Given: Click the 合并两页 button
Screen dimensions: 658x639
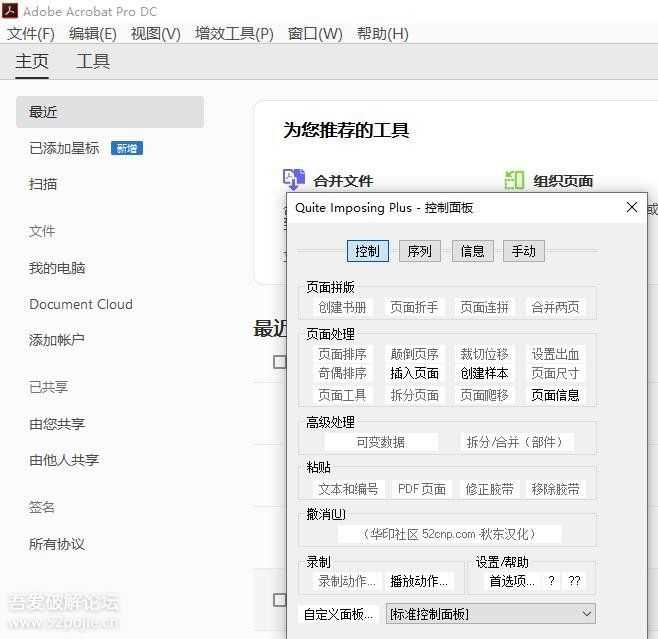Looking at the screenshot, I should coord(555,307).
